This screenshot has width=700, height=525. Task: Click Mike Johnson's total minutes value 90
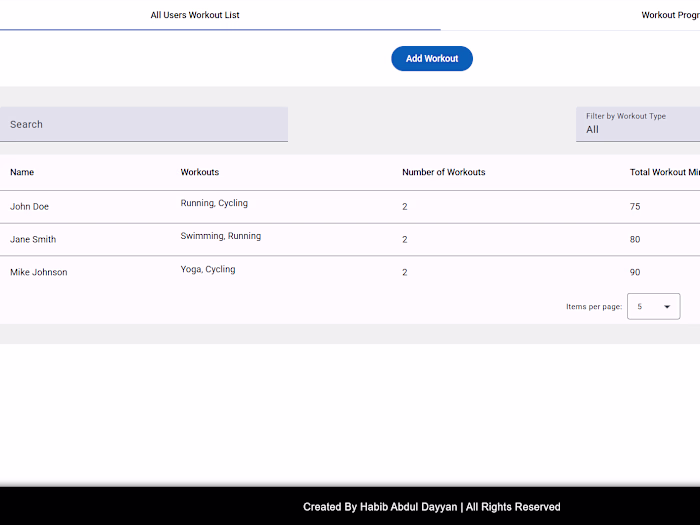pyautogui.click(x=635, y=272)
